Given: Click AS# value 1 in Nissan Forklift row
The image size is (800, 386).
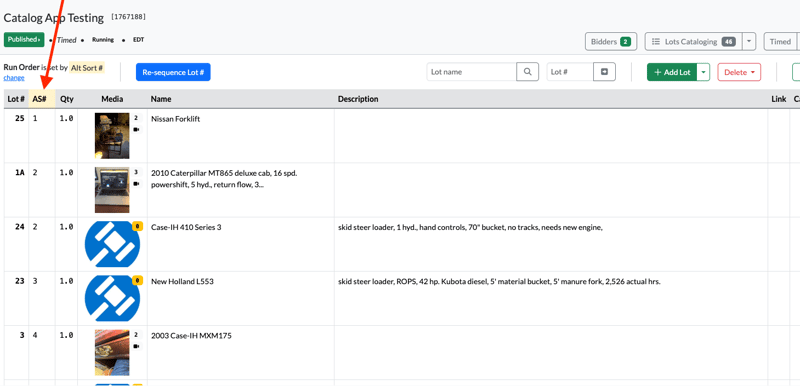Looking at the screenshot, I should 35,118.
